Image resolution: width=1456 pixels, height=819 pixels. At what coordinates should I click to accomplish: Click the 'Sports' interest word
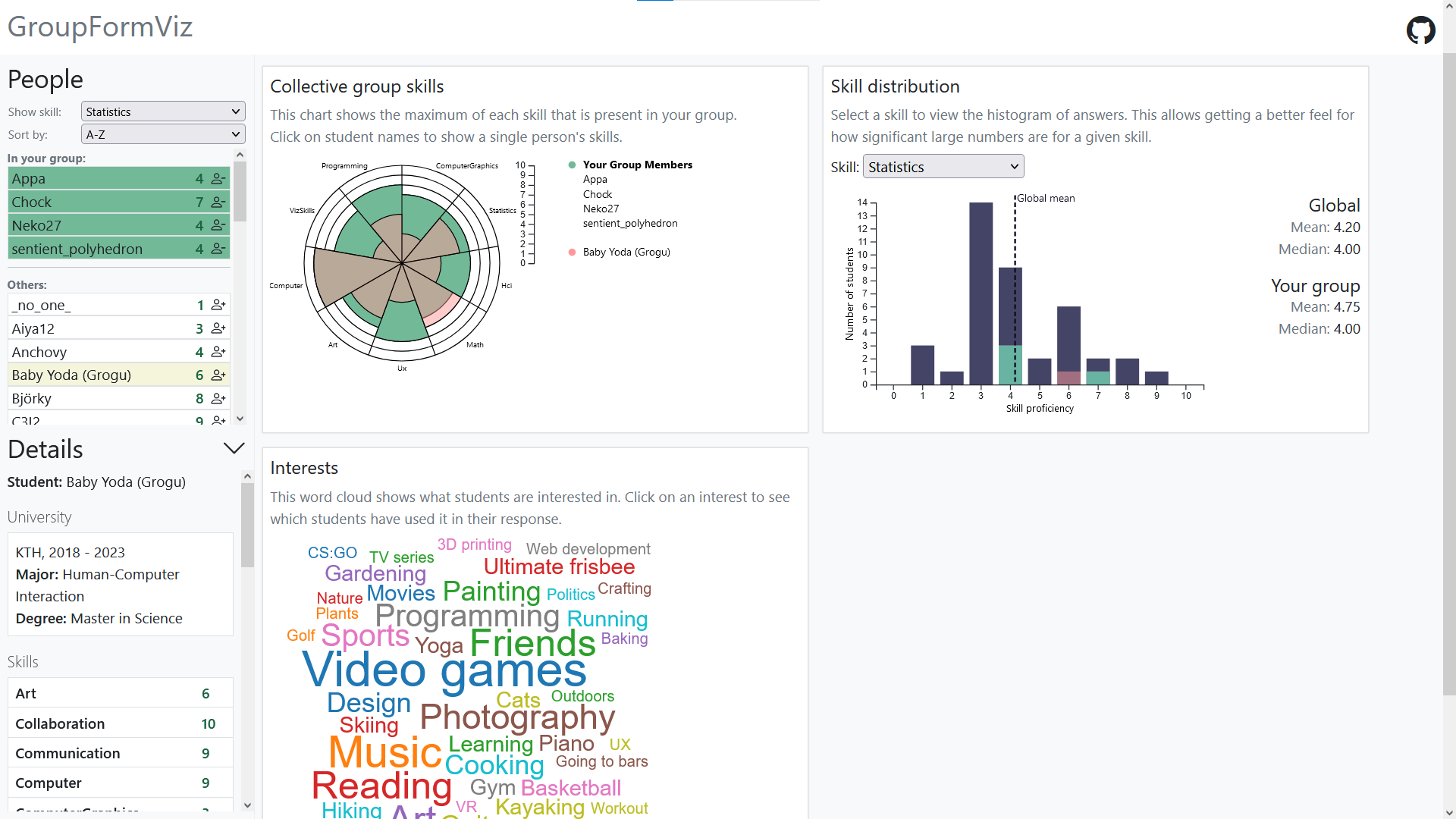[365, 635]
